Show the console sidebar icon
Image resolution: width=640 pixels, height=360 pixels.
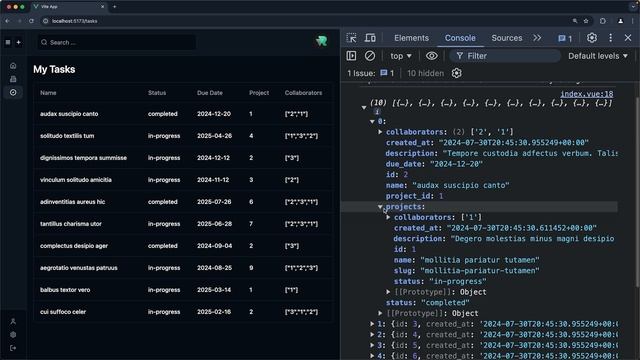(x=351, y=56)
